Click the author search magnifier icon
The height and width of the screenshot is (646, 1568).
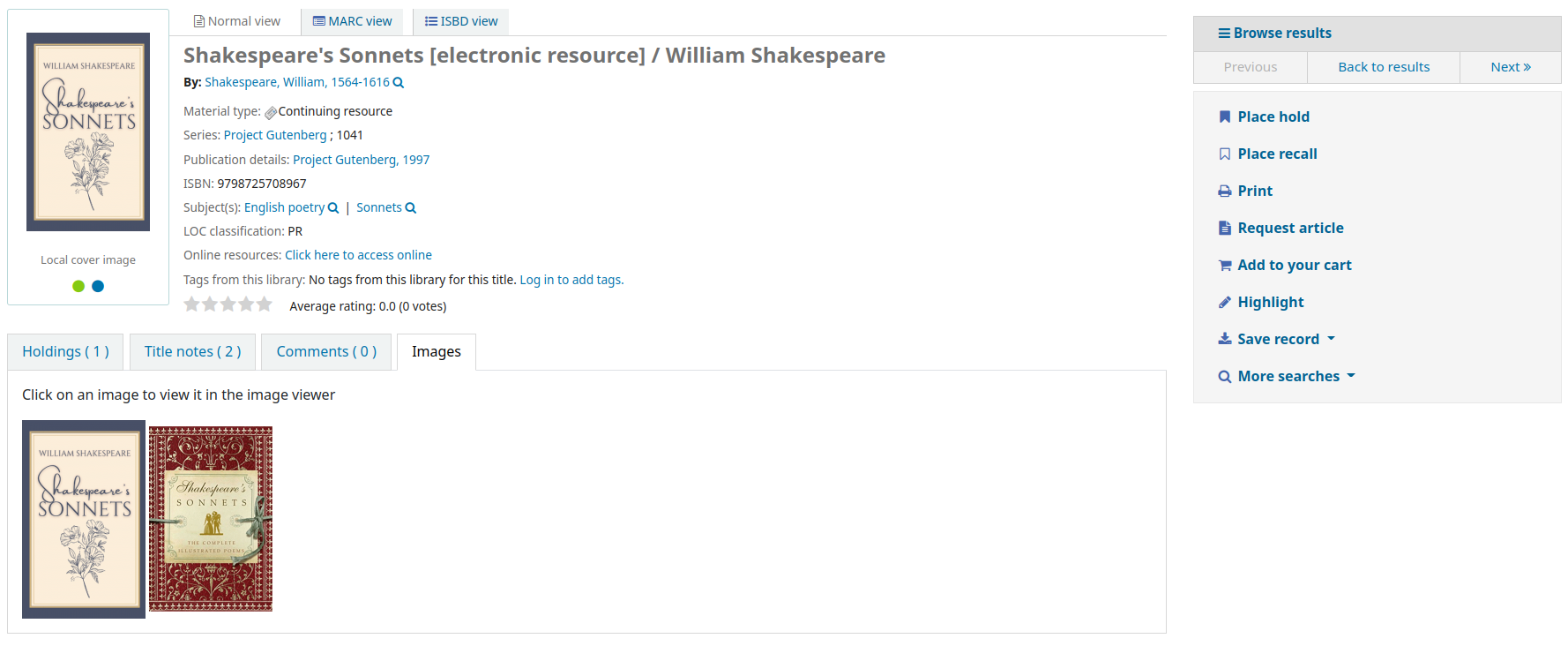click(398, 83)
